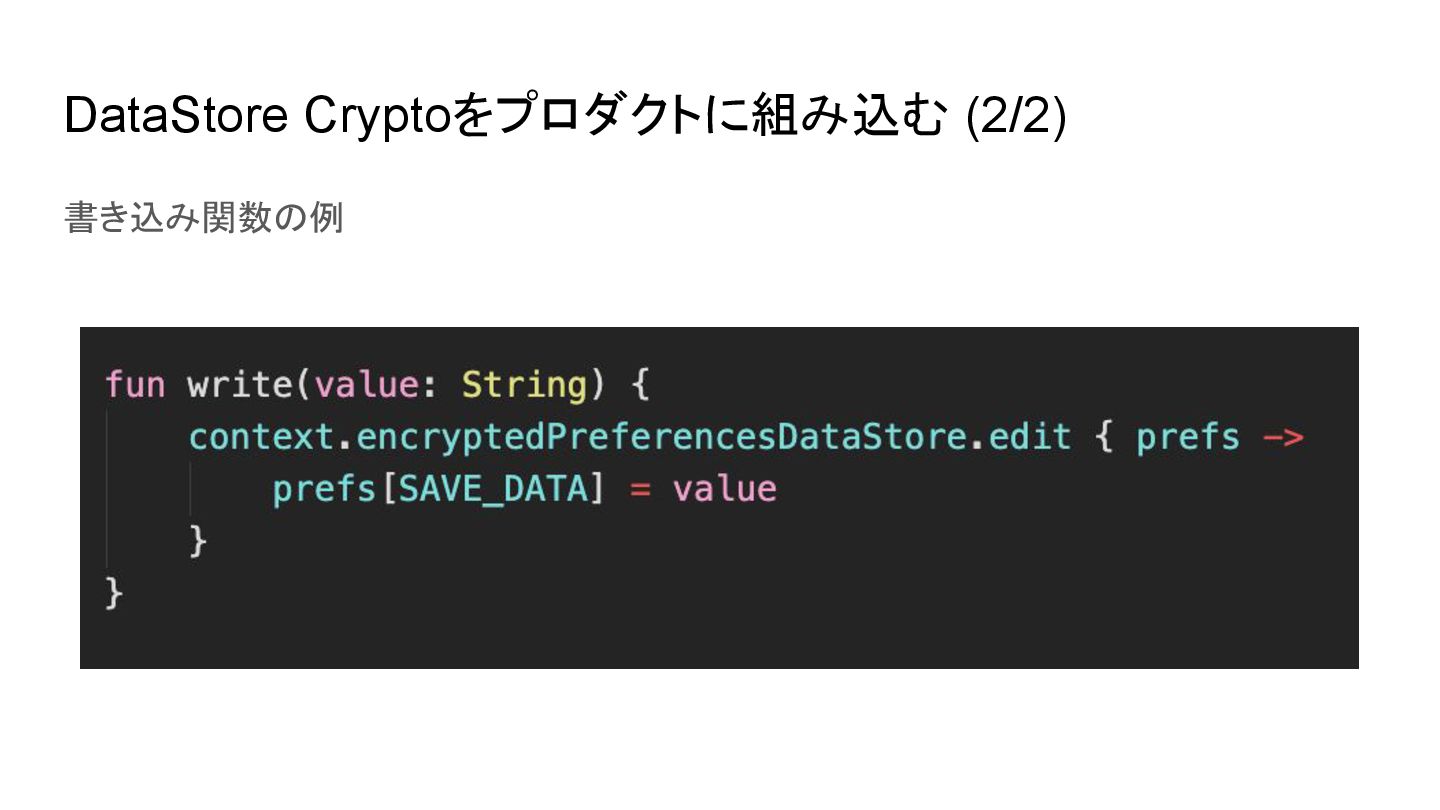Click the gray subtitle "書き込み関数の例"
Viewport: 1440px width, 810px height.
point(204,218)
